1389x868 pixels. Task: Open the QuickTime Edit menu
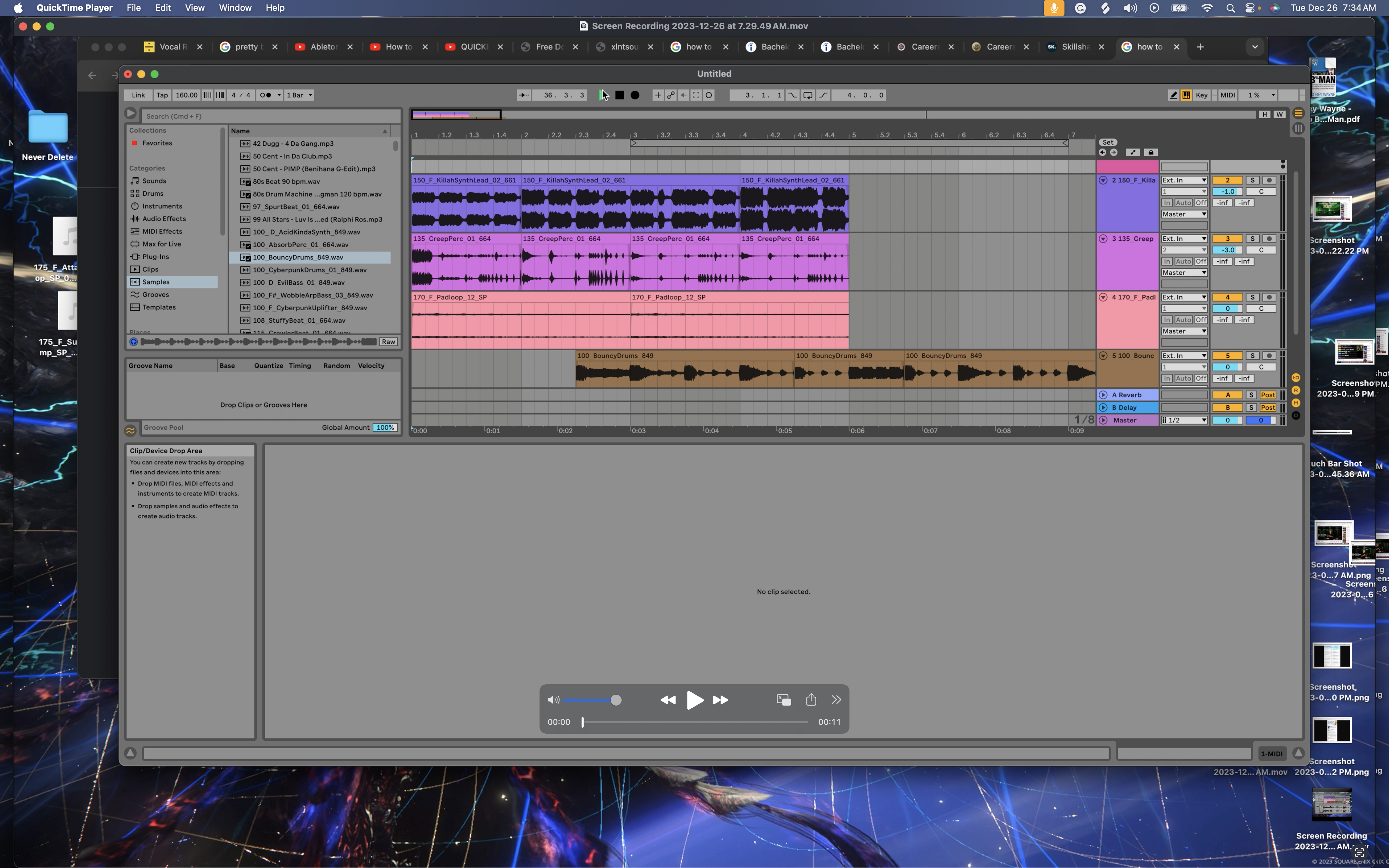click(x=163, y=8)
